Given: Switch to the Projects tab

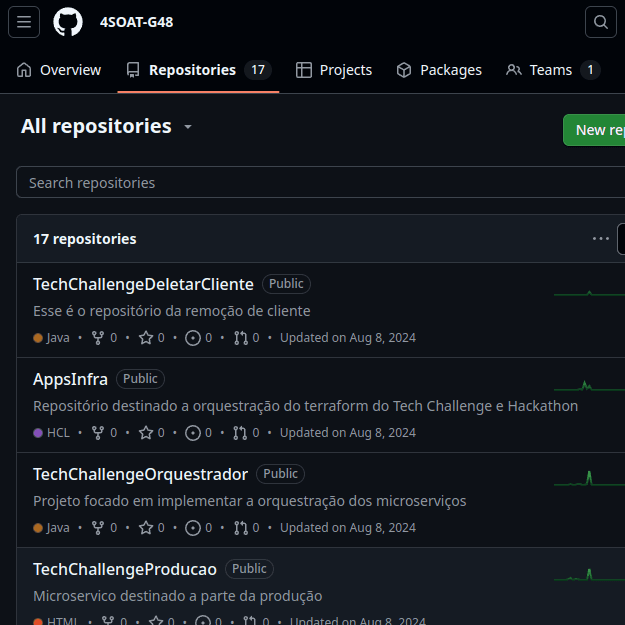Looking at the screenshot, I should pos(334,70).
